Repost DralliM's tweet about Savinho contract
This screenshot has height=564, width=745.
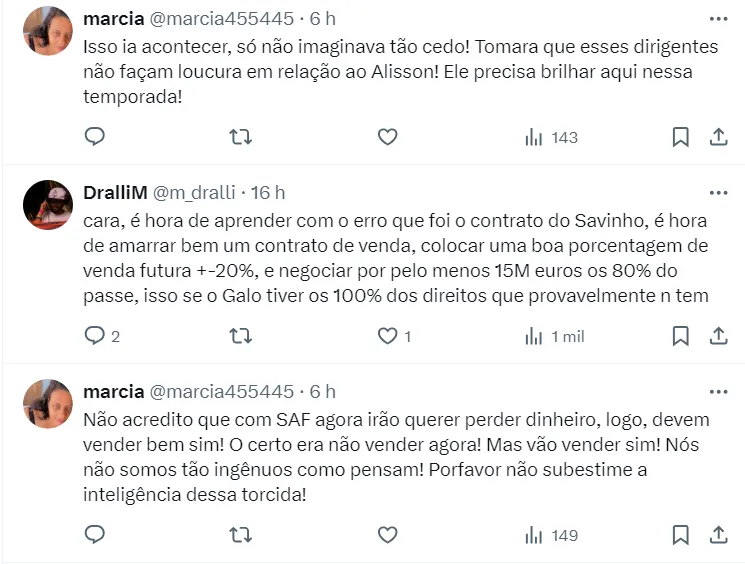241,336
